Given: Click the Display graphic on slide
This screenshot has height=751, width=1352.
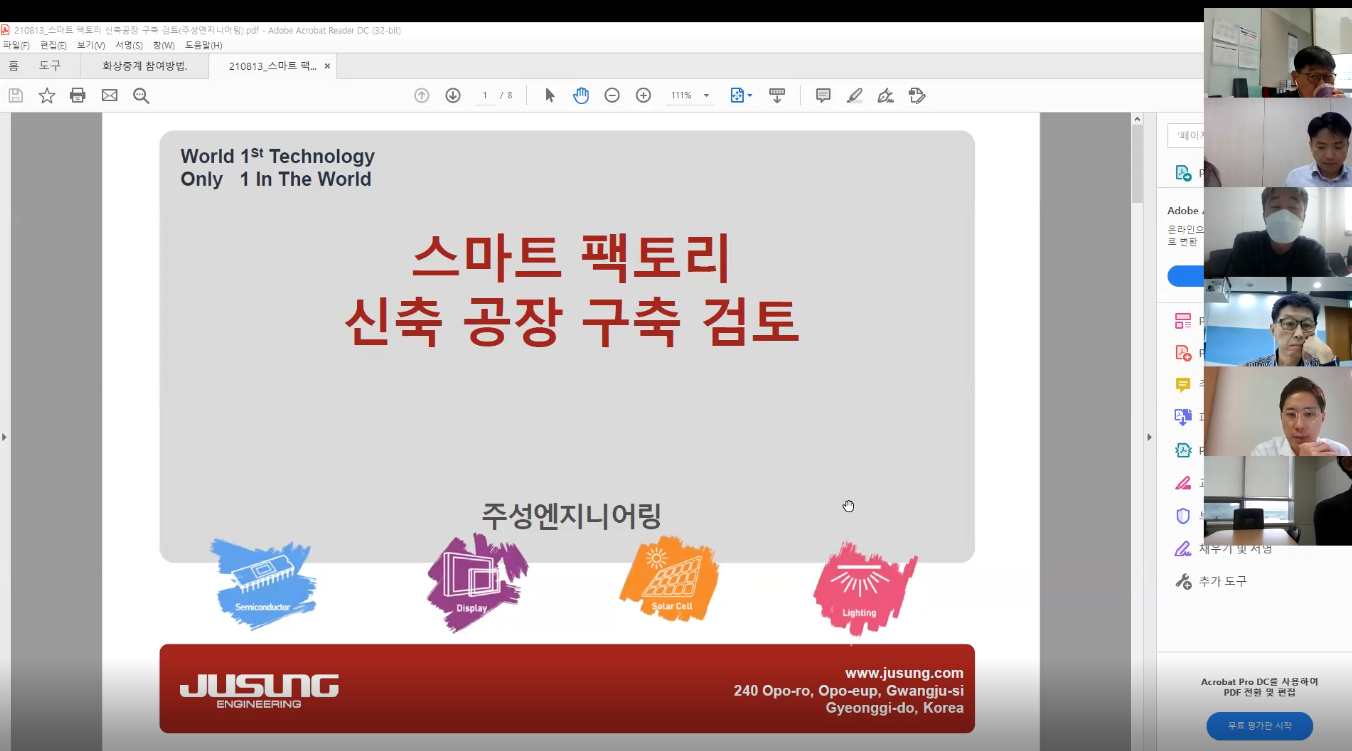Looking at the screenshot, I should (477, 583).
